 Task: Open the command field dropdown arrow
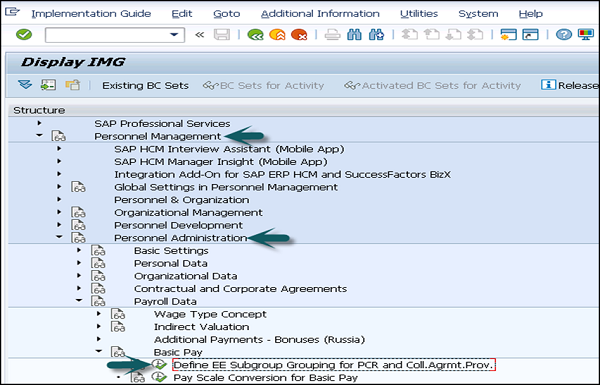174,35
